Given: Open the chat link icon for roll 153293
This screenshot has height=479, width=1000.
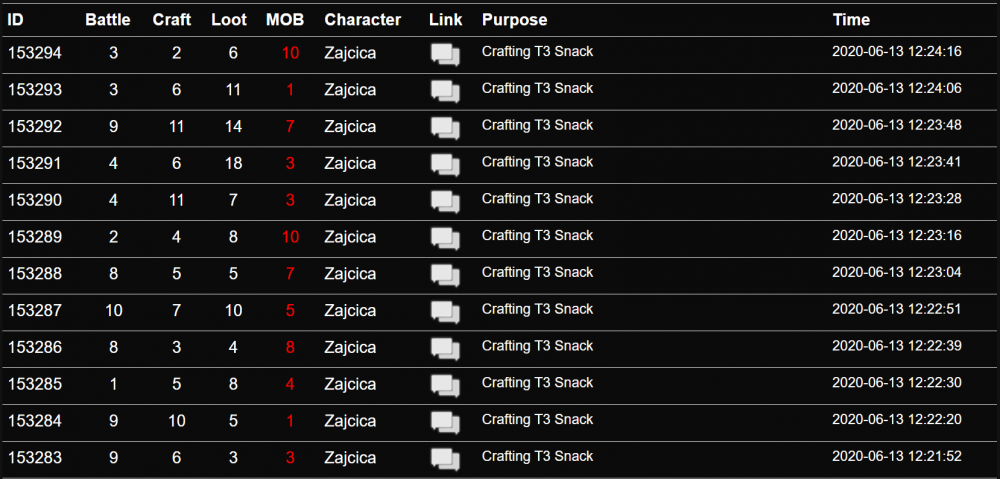Looking at the screenshot, I should (x=445, y=91).
